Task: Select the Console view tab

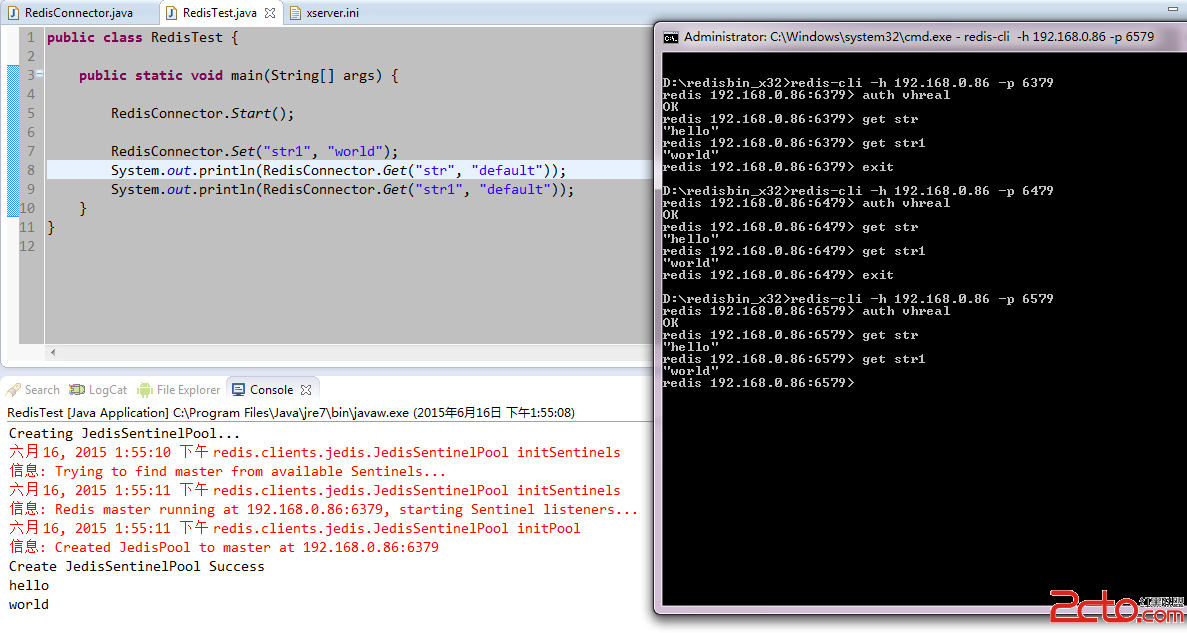Action: tap(271, 390)
